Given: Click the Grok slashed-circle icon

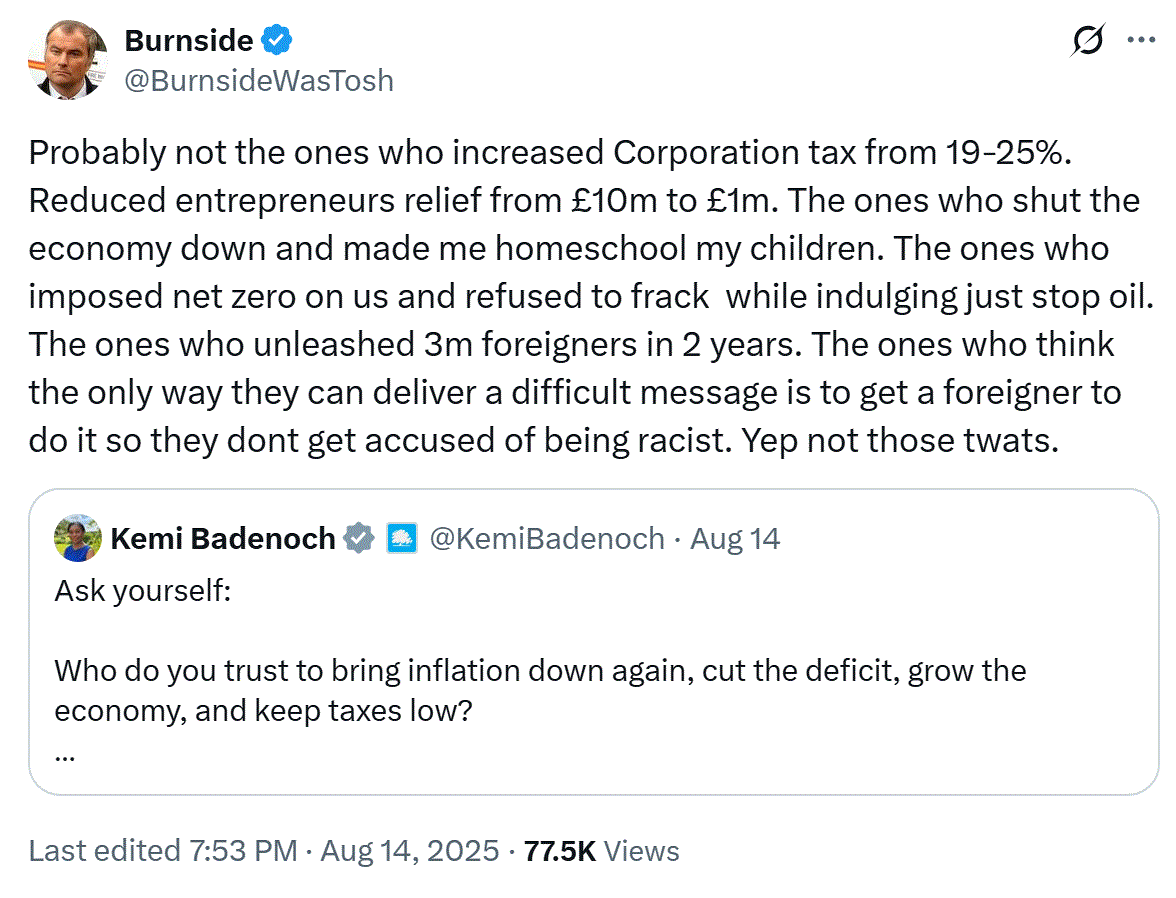Looking at the screenshot, I should (1087, 41).
